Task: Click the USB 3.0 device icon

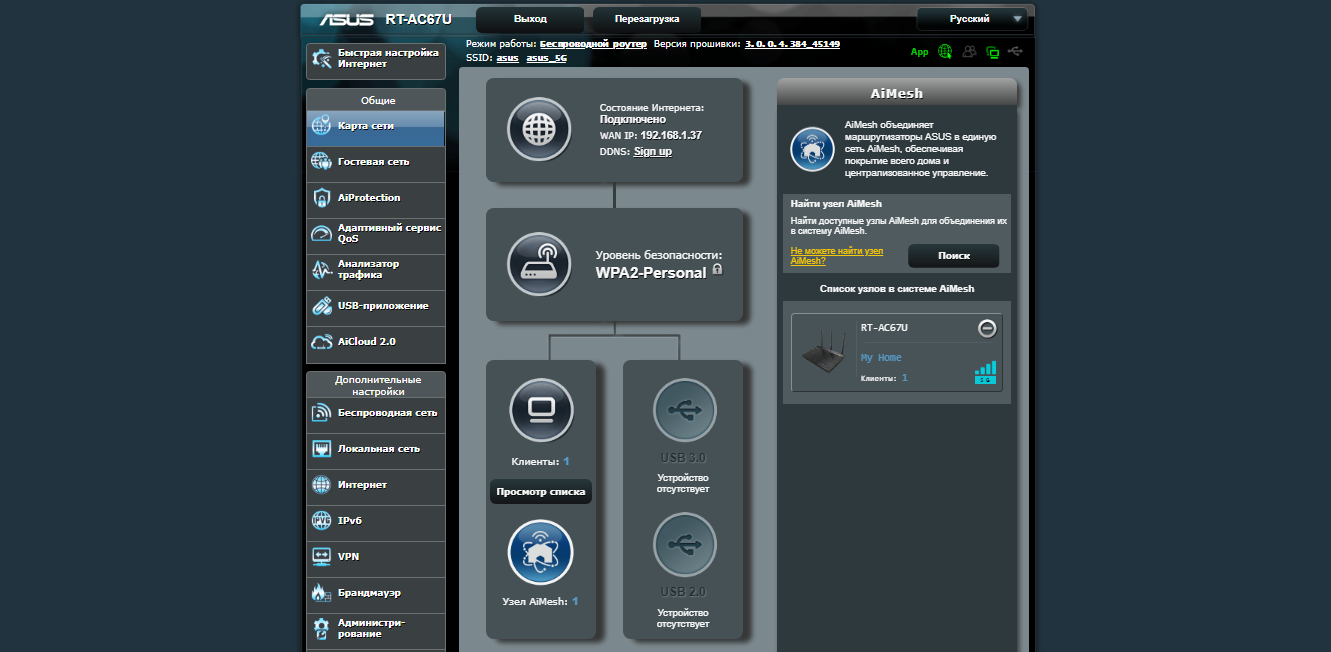Action: coord(684,410)
